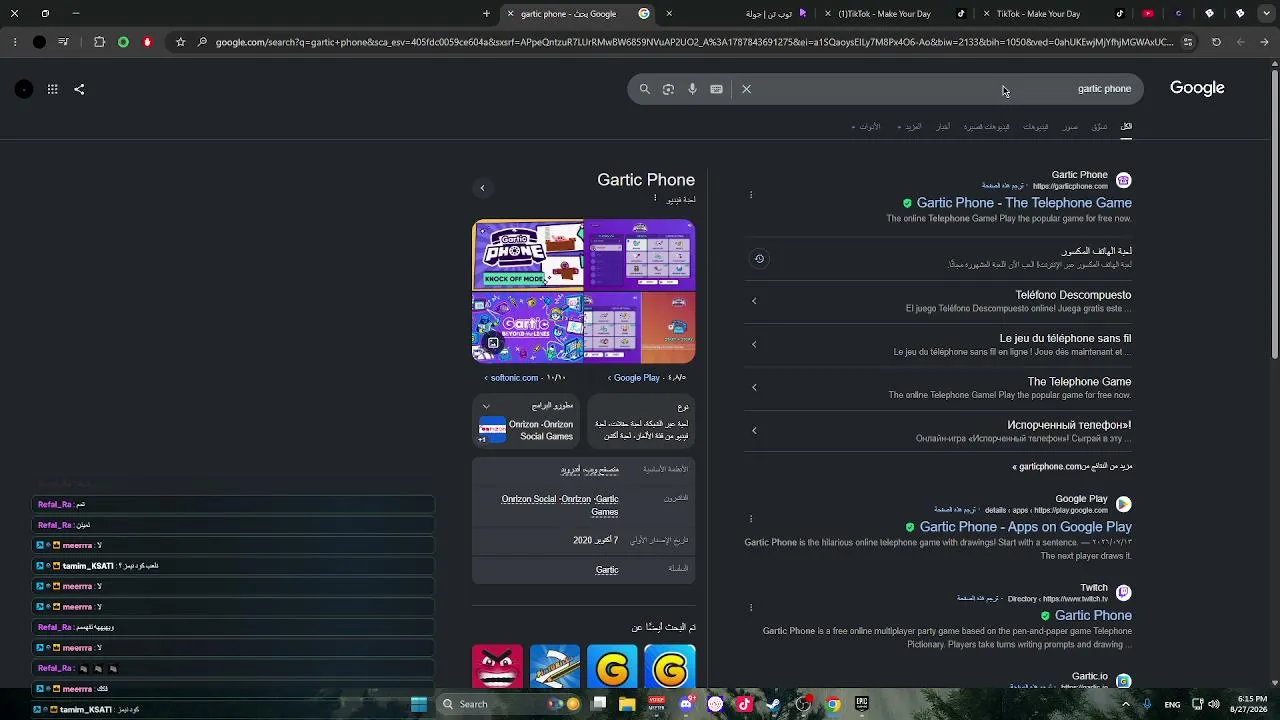Open 'Gartic Phone - The Telephone Game' result
The image size is (1280, 720).
(x=1024, y=203)
